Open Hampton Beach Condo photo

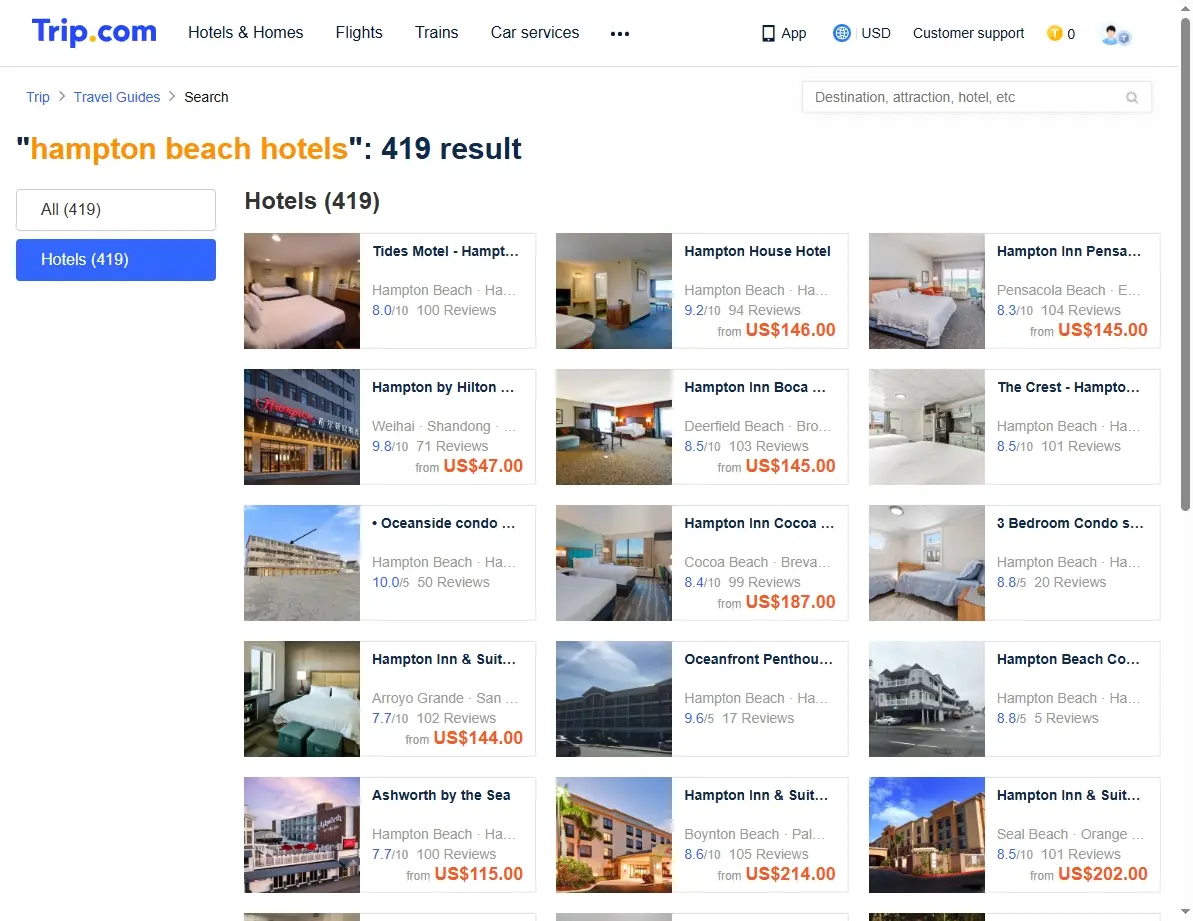(927, 699)
